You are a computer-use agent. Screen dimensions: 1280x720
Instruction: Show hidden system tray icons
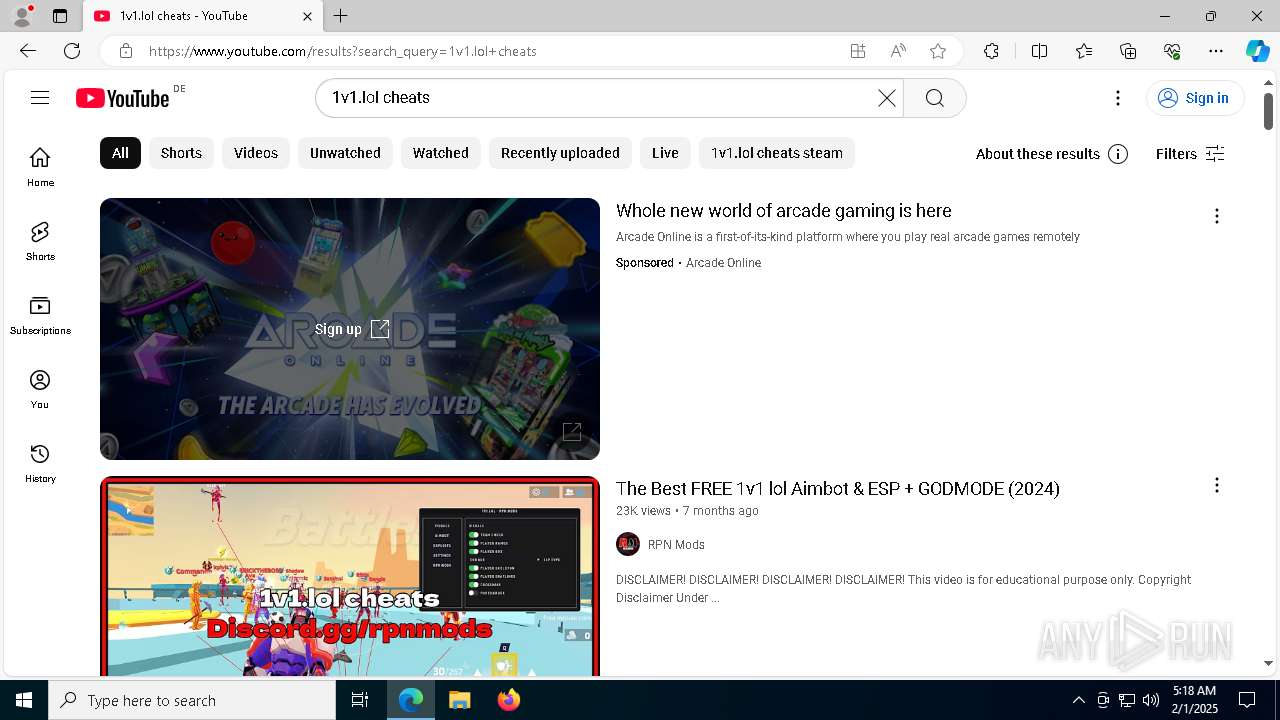click(x=1078, y=700)
